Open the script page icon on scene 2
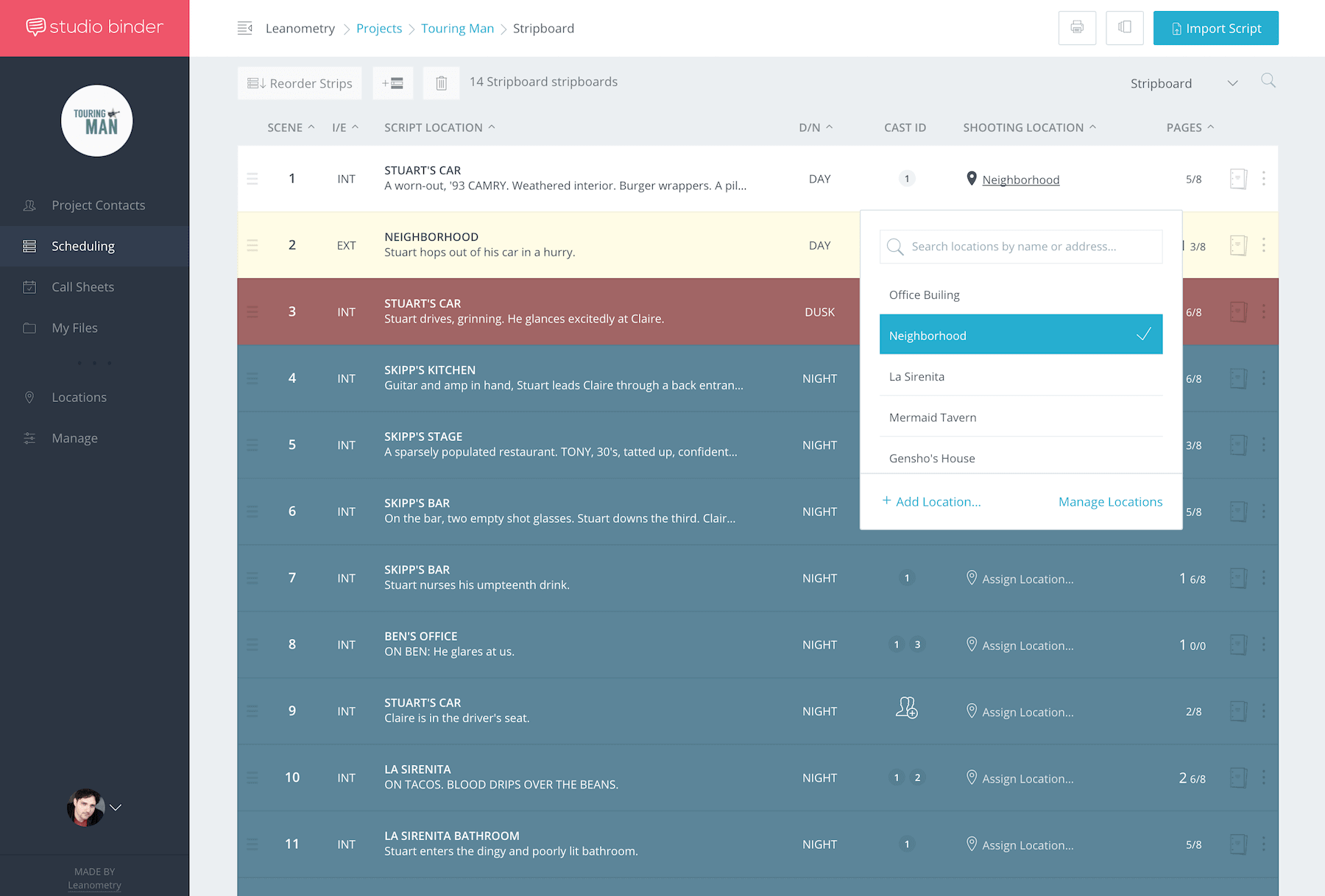The height and width of the screenshot is (896, 1325). (x=1238, y=245)
